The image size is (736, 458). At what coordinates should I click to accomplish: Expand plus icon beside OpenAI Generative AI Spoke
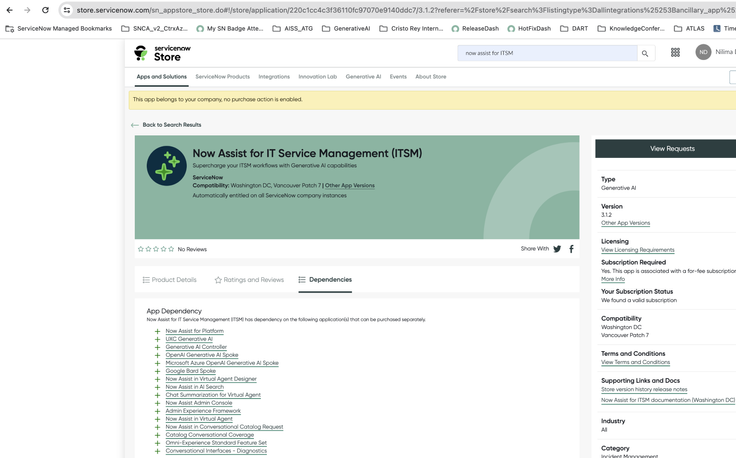pyautogui.click(x=157, y=355)
